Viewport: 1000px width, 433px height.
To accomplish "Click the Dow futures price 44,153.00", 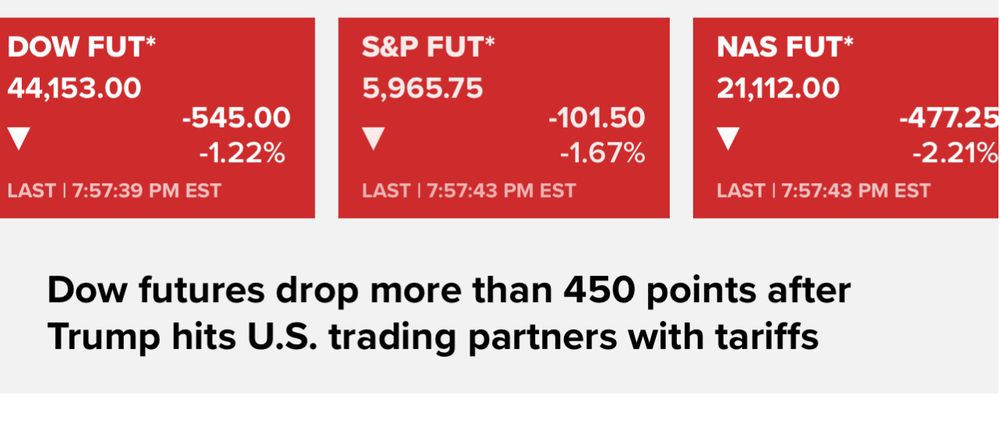I will pyautogui.click(x=74, y=88).
